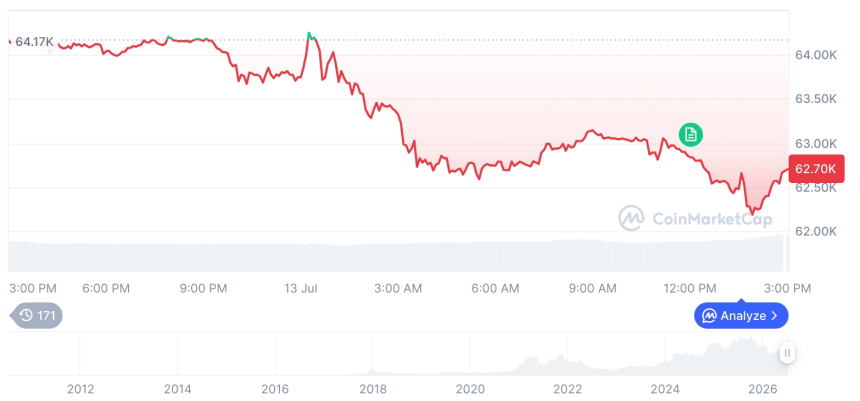This screenshot has width=860, height=401.
Task: Select 2018 on the overview timeline
Action: pos(372,389)
